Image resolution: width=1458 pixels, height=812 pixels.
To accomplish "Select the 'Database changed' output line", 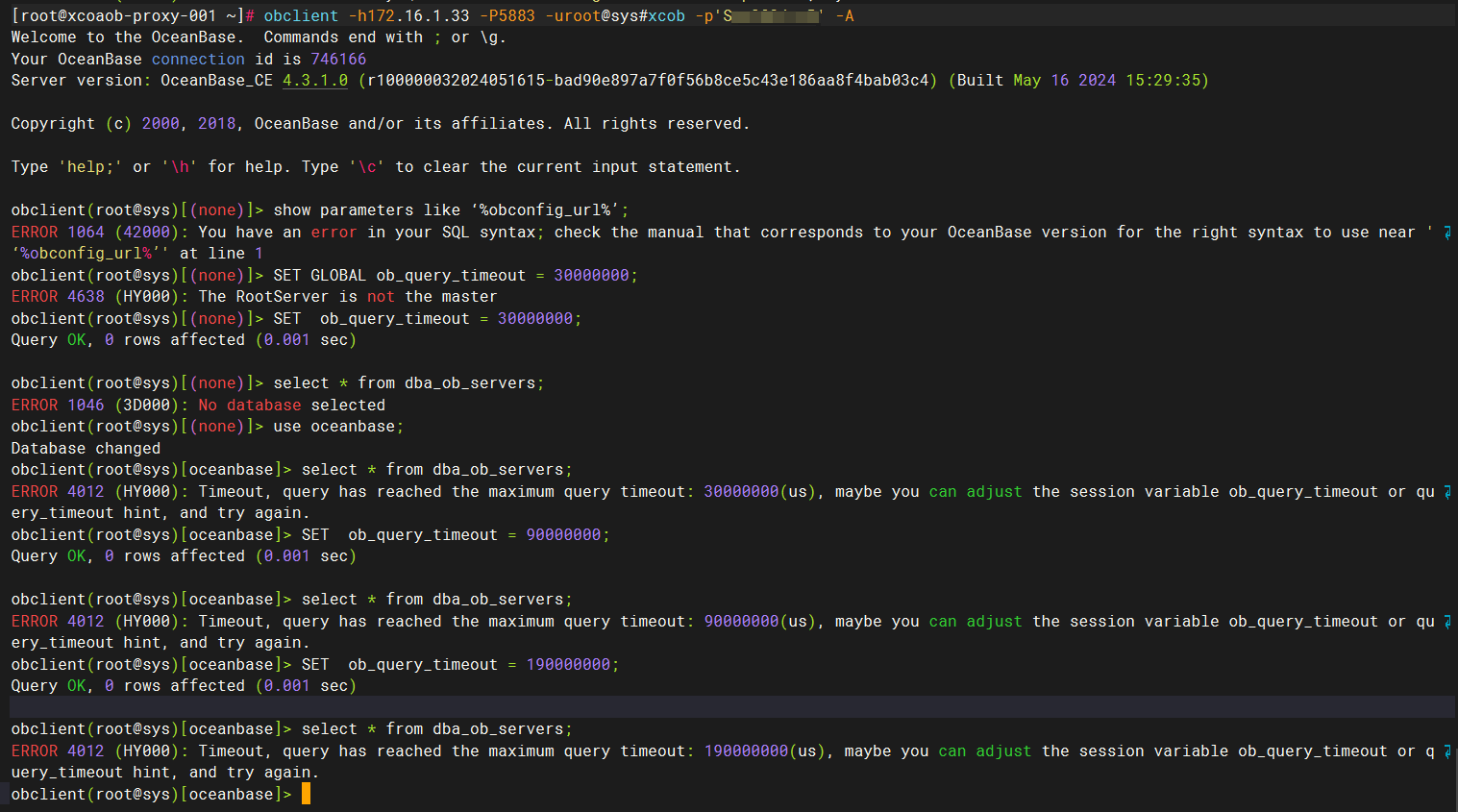I will click(x=86, y=448).
